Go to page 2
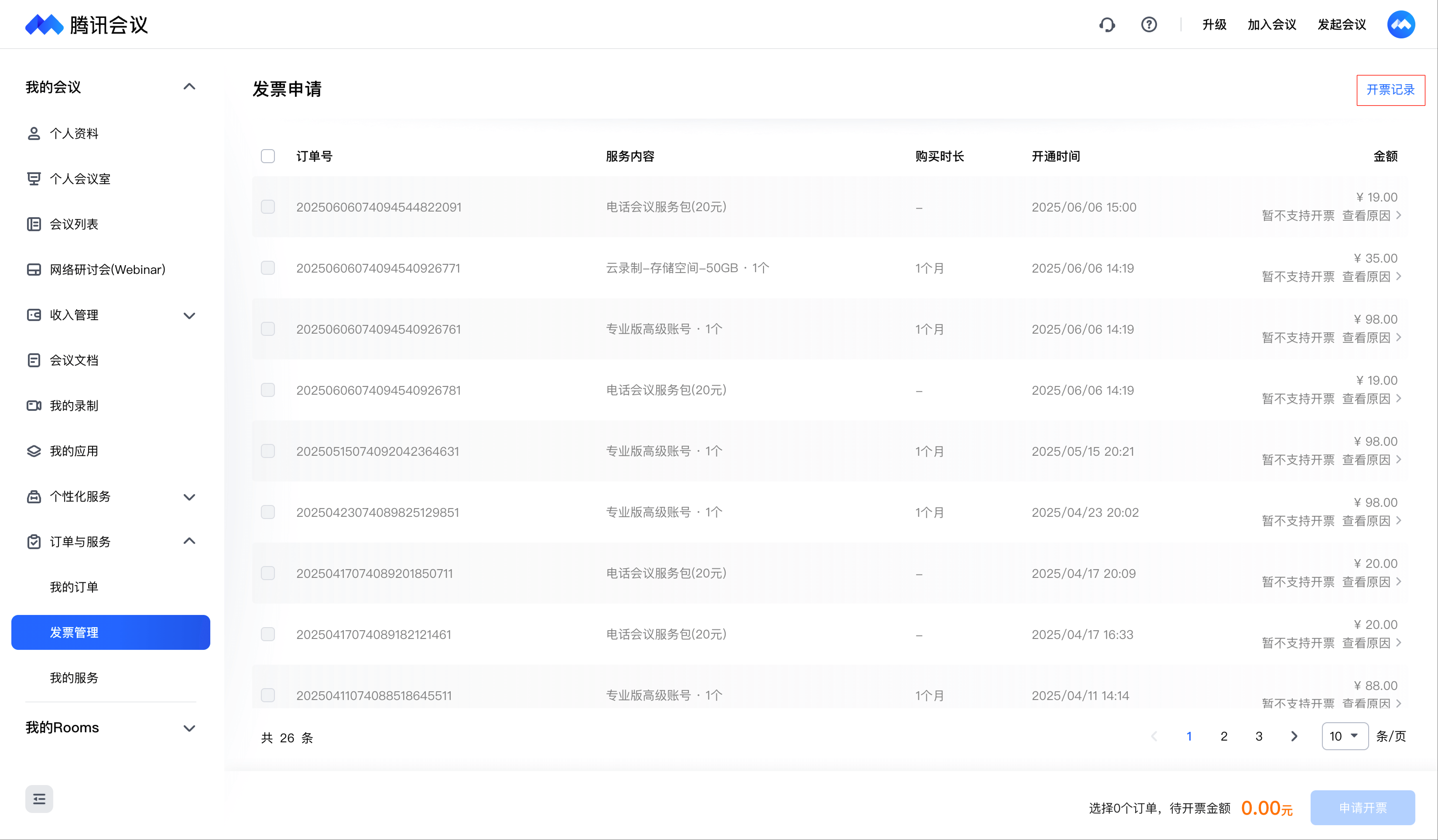This screenshot has height=840, width=1438. coord(1224,736)
